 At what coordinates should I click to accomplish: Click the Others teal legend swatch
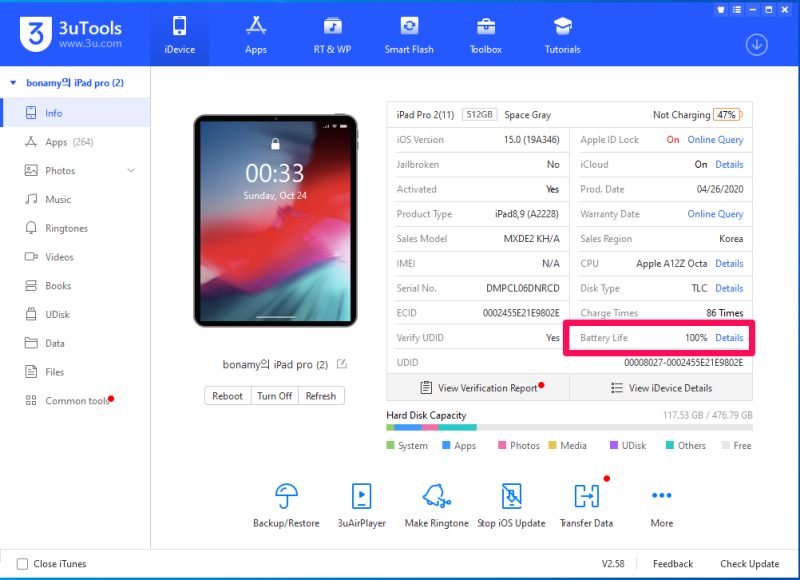click(670, 445)
